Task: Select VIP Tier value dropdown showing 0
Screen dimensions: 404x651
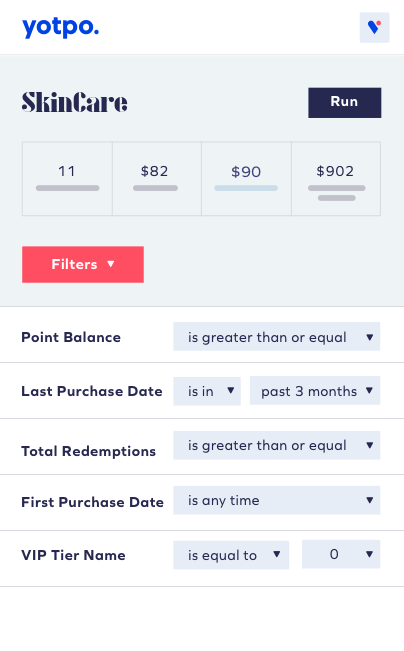Action: point(341,554)
